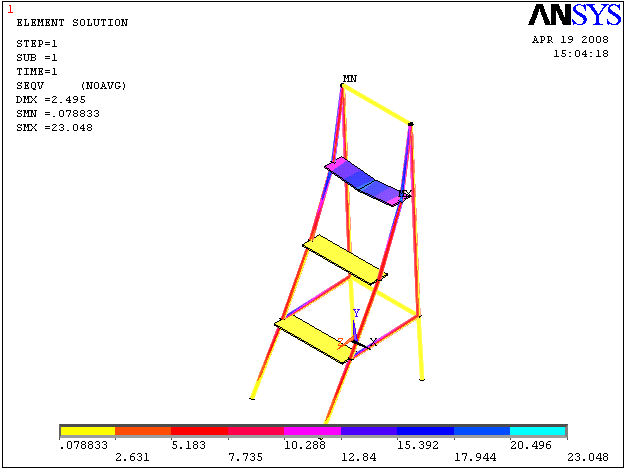Click the '(NOAVG)' label
626x473 pixels.
pos(103,85)
